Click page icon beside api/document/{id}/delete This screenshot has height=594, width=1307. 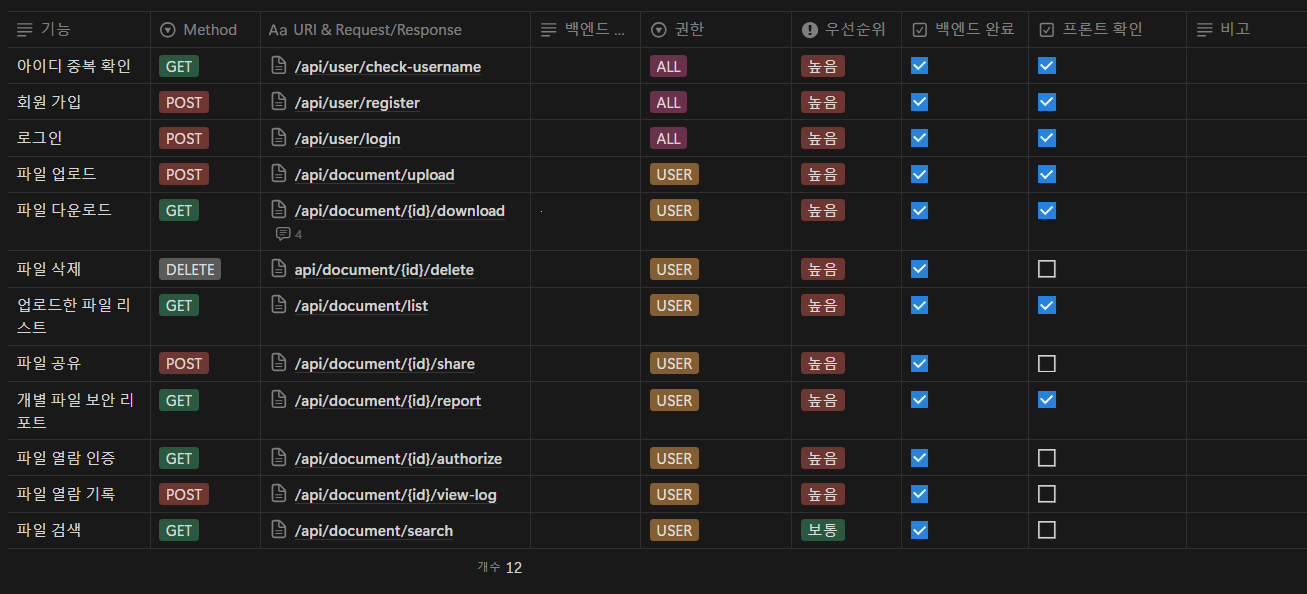pyautogui.click(x=280, y=269)
